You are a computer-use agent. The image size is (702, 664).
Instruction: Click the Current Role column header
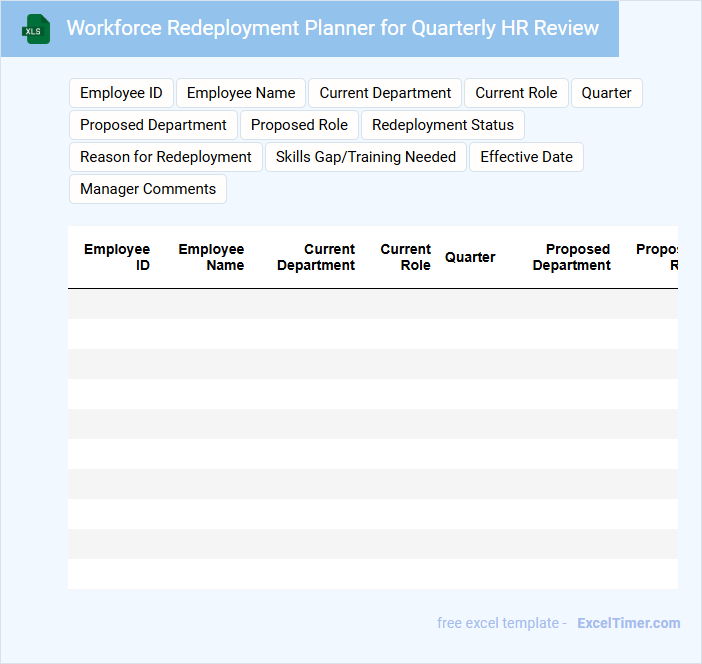point(405,257)
